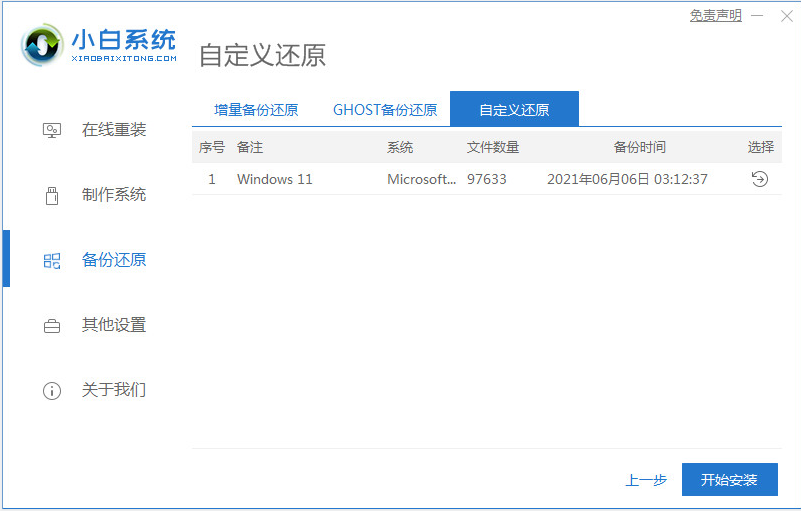Open 备份还原 in the sidebar
This screenshot has width=801, height=511.
pyautogui.click(x=114, y=260)
